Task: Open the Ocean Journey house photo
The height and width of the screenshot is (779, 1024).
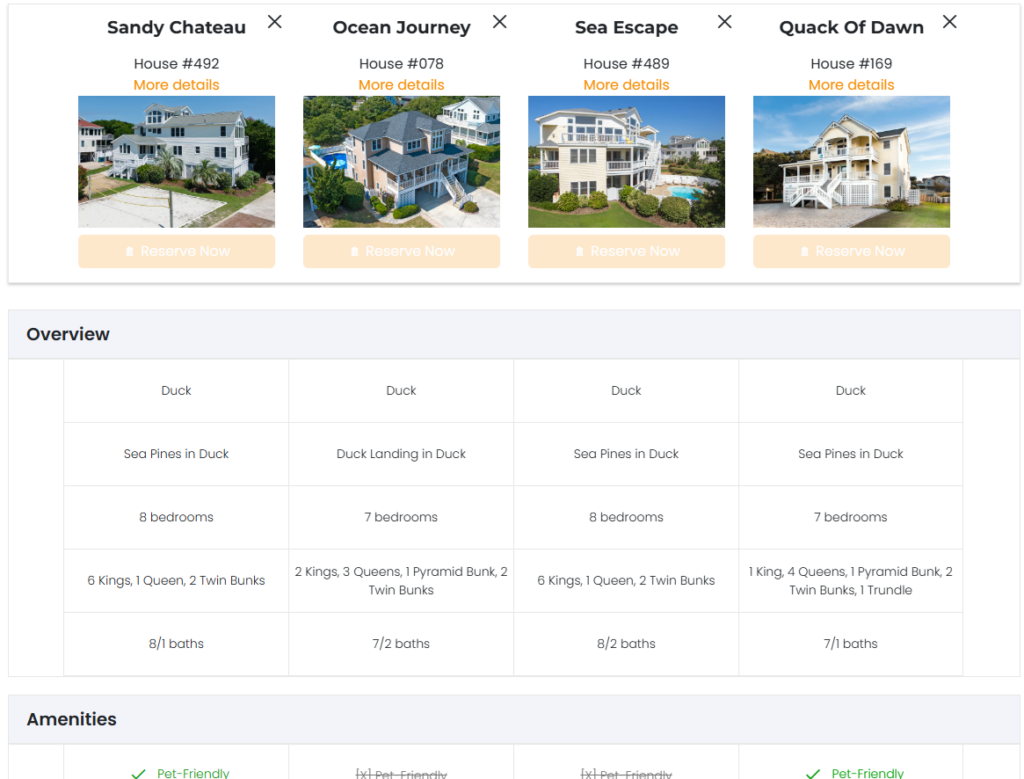Action: click(x=401, y=162)
